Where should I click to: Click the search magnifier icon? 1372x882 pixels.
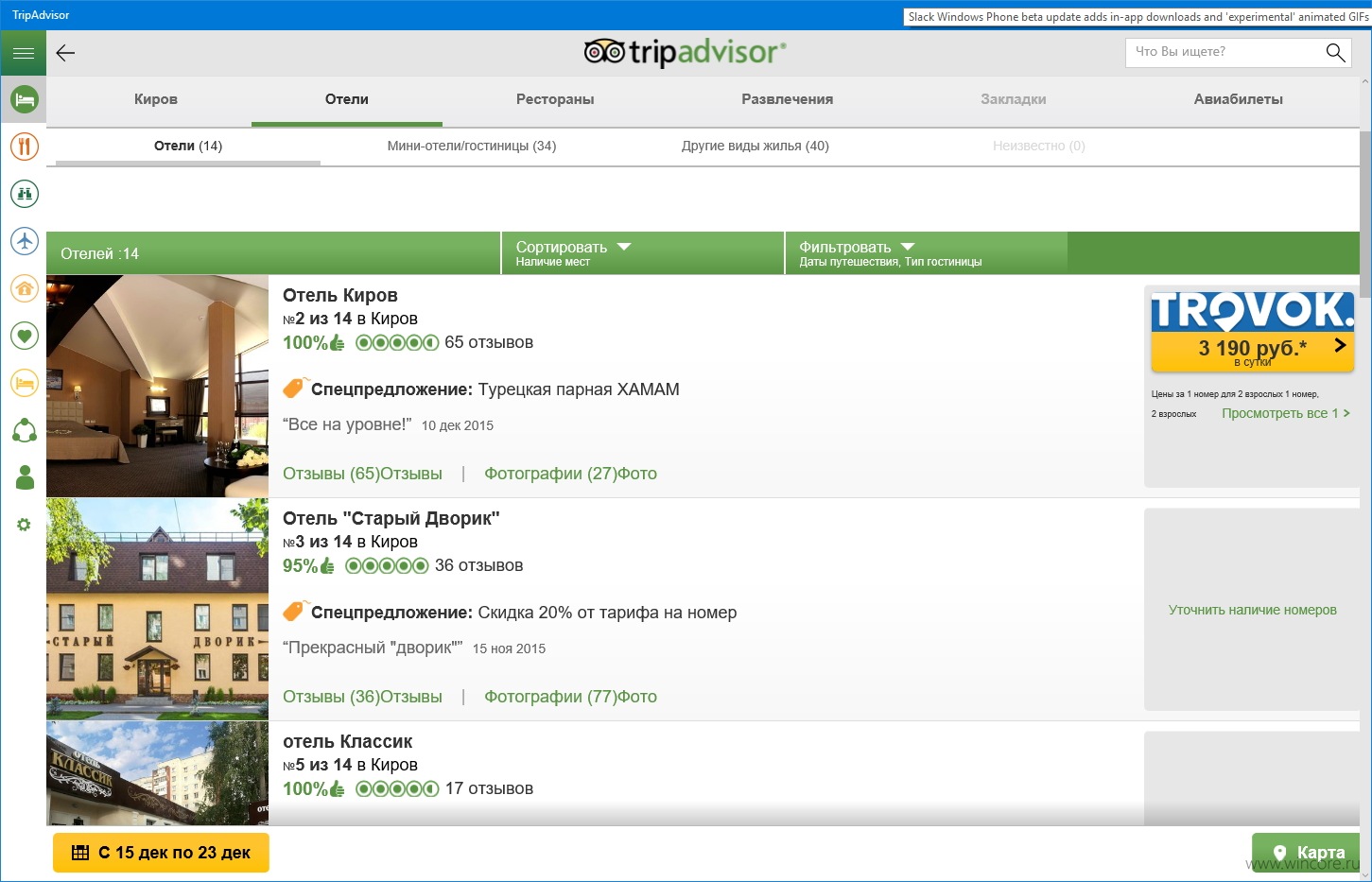pyautogui.click(x=1335, y=53)
